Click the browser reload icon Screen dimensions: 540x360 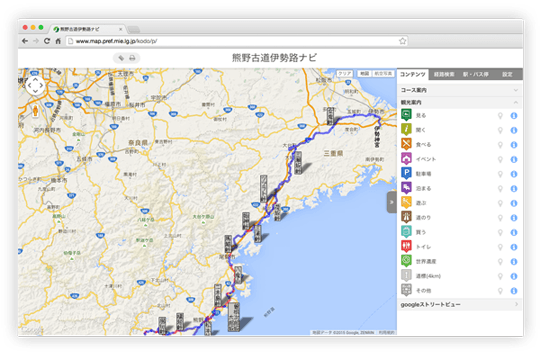click(47, 41)
